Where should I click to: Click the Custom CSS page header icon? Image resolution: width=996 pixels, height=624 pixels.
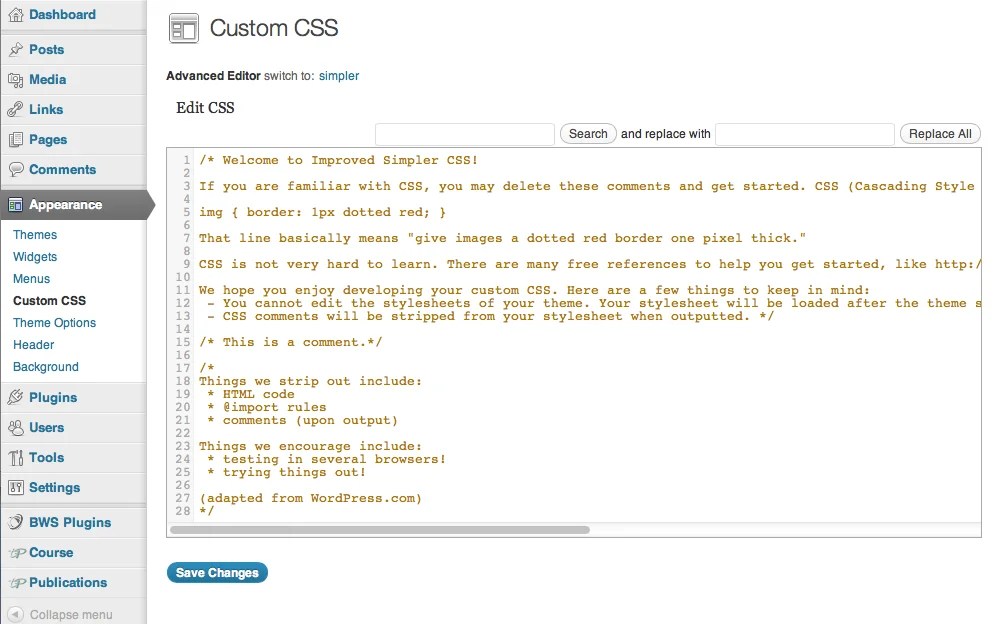pyautogui.click(x=183, y=29)
